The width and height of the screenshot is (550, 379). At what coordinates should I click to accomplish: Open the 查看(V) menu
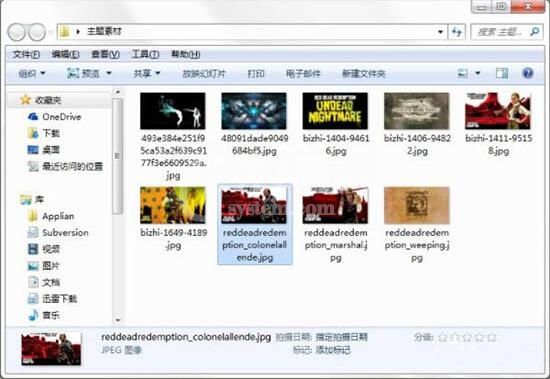(x=105, y=54)
